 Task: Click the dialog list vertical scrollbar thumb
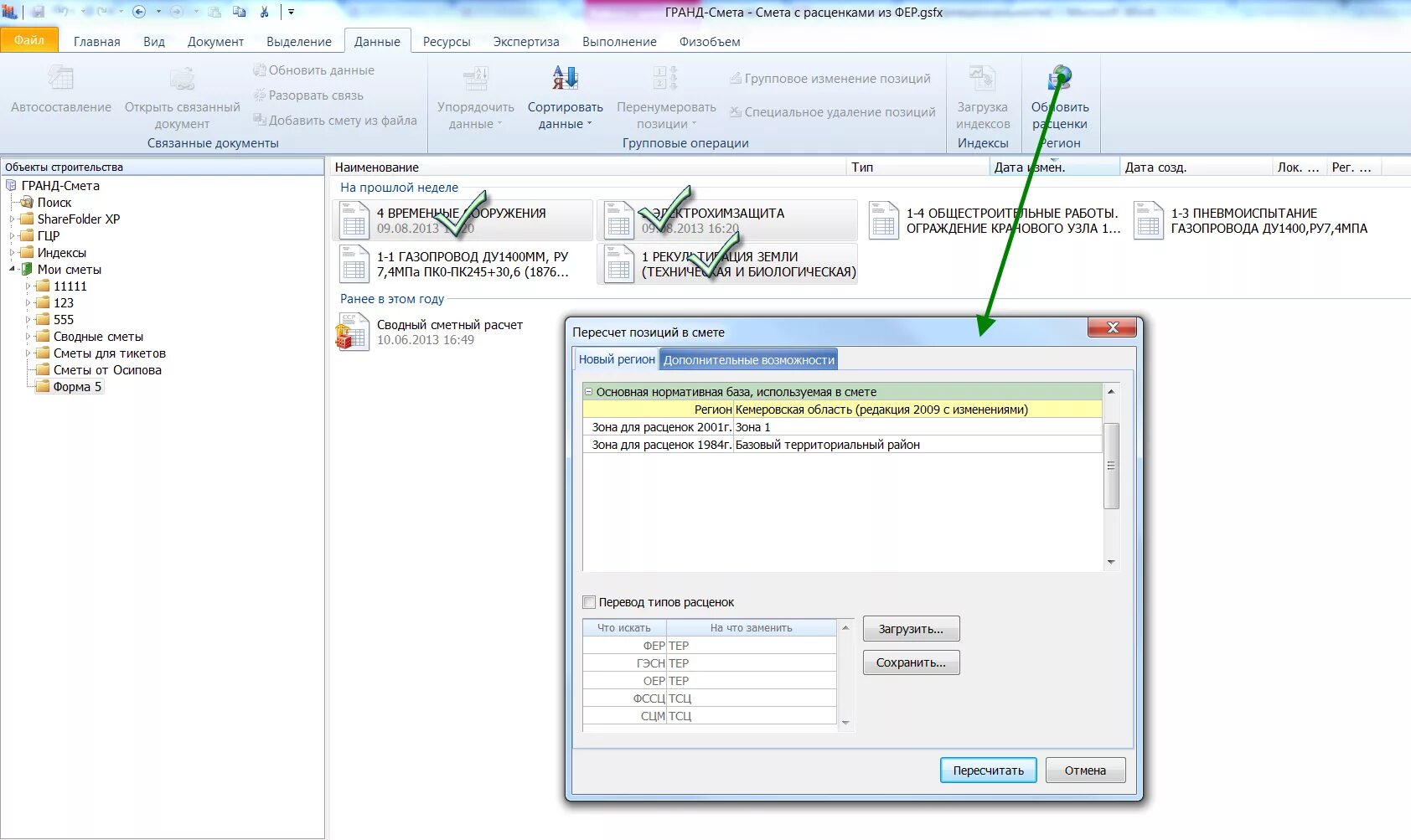[1111, 466]
